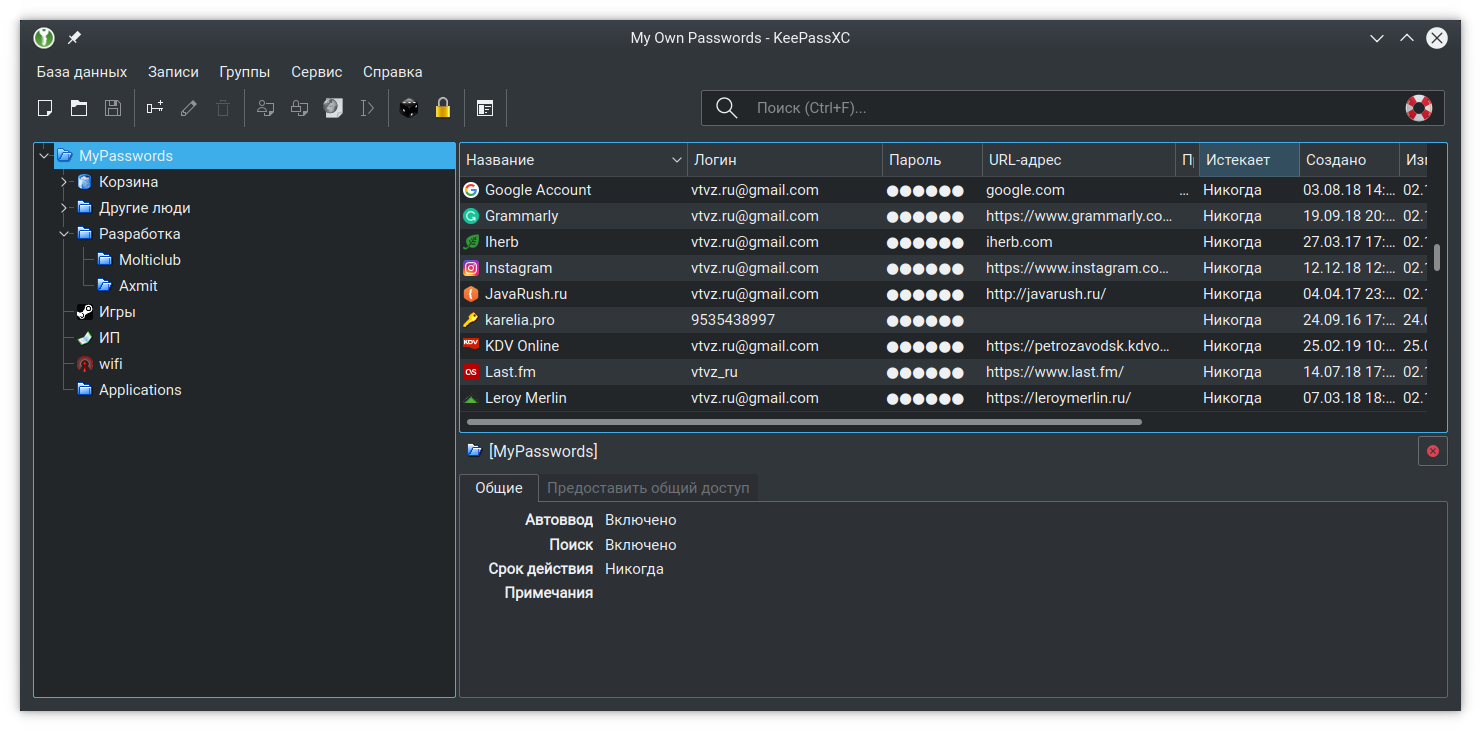This screenshot has width=1481, height=731.
Task: Select the Applications group
Action: (x=140, y=390)
